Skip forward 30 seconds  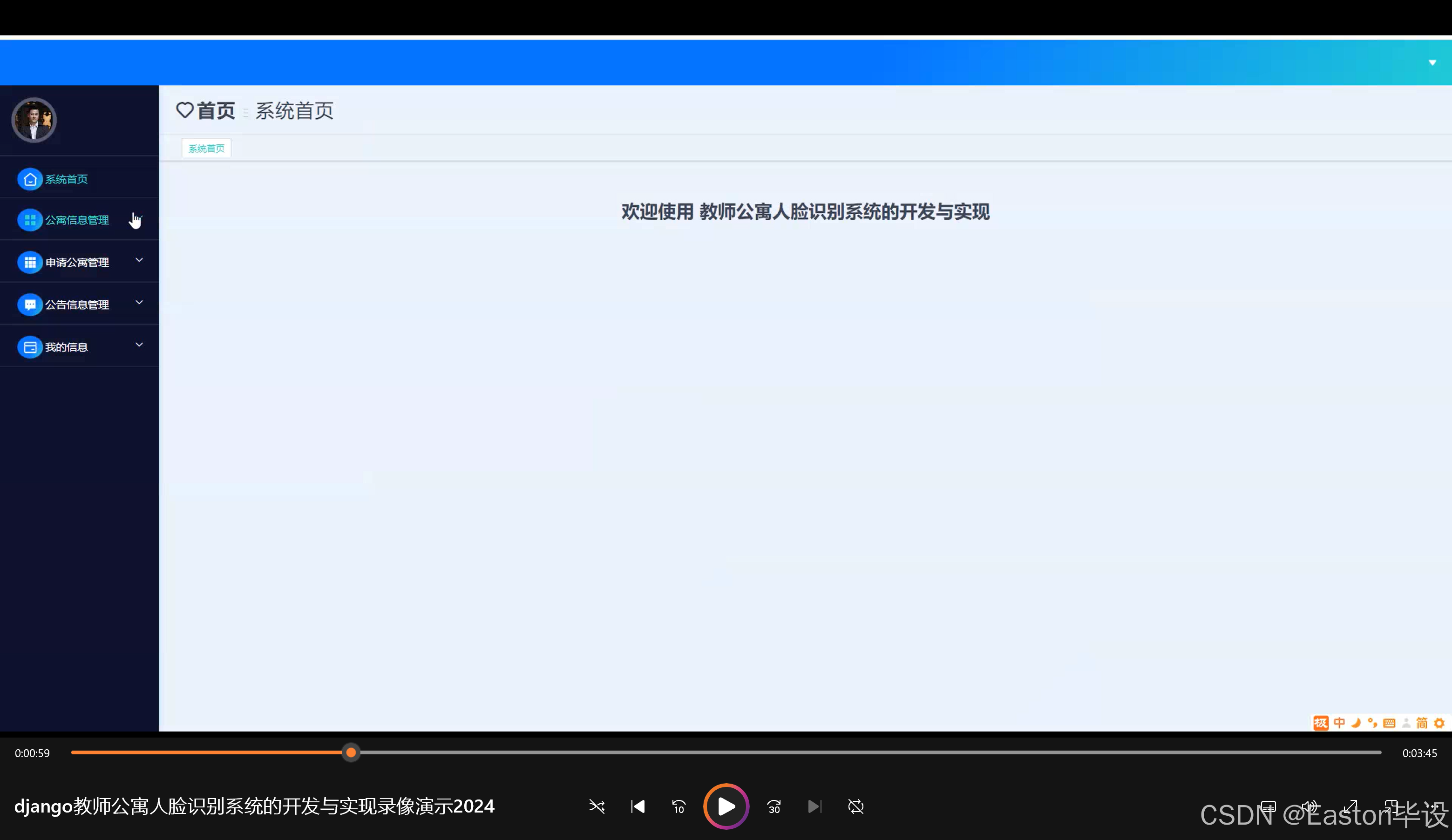click(x=774, y=806)
